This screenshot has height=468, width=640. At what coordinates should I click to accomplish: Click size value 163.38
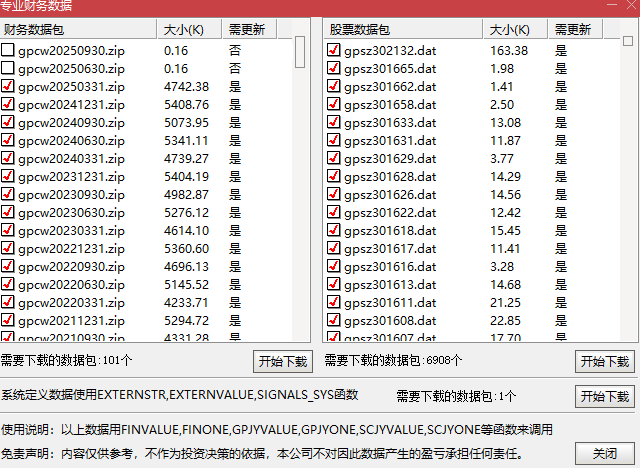(x=509, y=51)
